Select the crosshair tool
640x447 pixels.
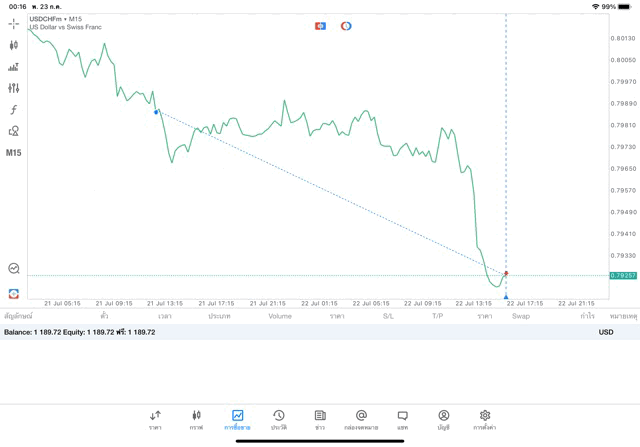point(13,24)
